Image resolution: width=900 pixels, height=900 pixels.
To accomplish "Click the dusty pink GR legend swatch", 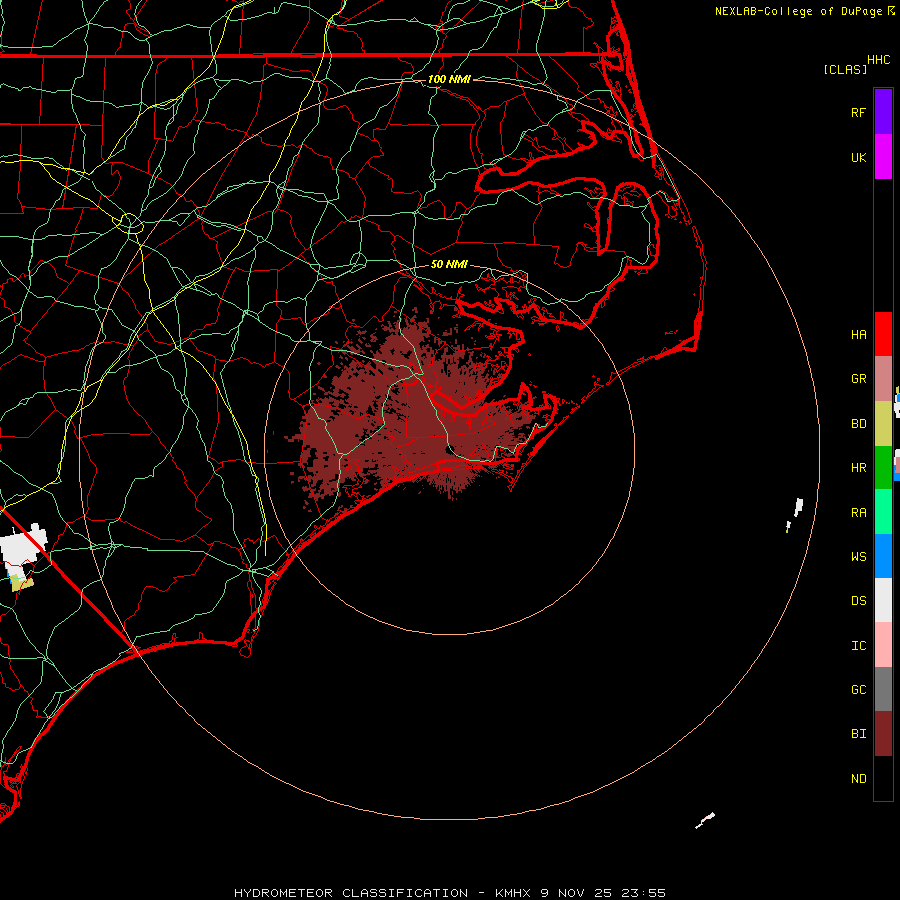I will 883,379.
